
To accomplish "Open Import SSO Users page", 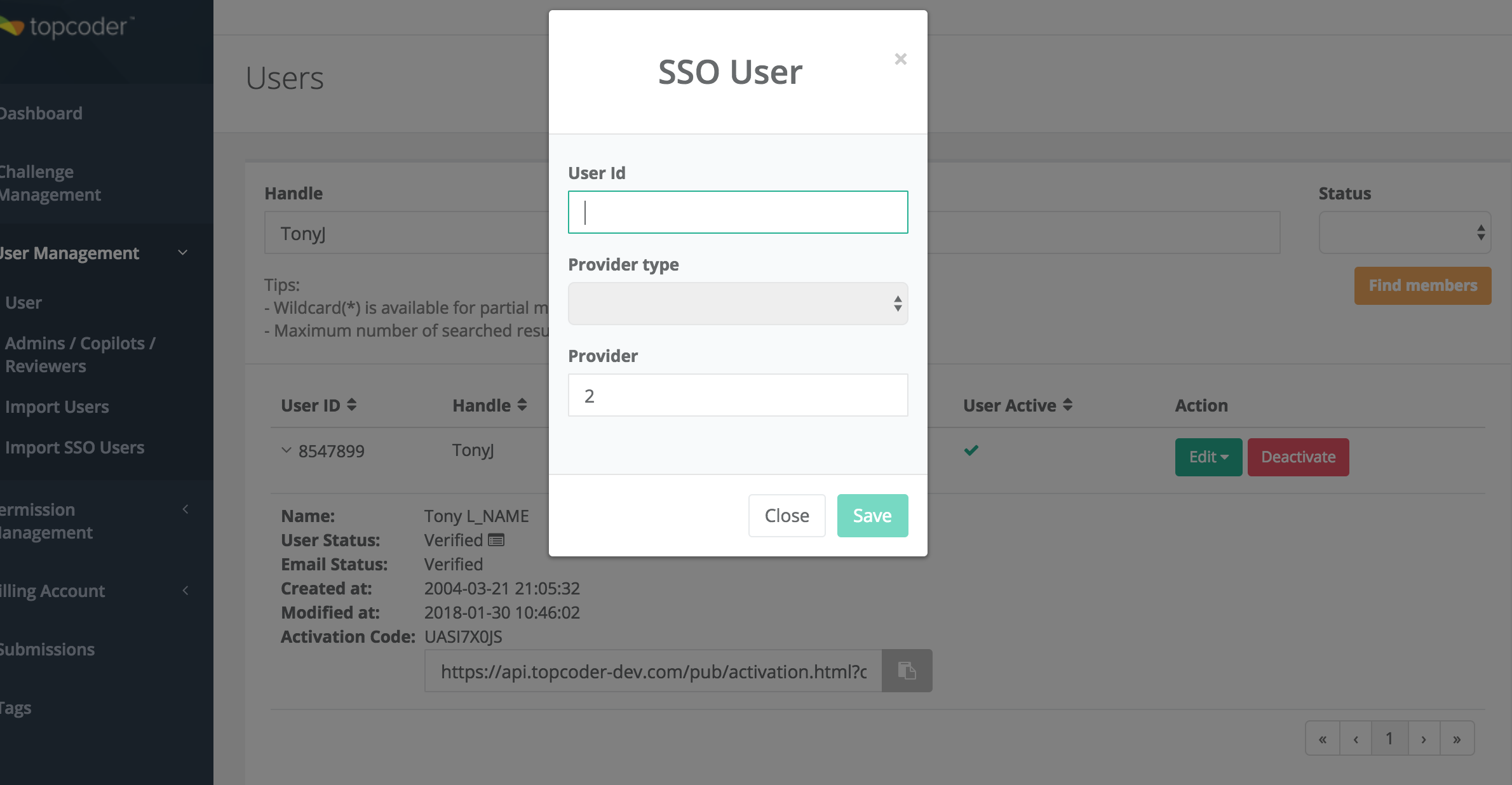I will [75, 447].
